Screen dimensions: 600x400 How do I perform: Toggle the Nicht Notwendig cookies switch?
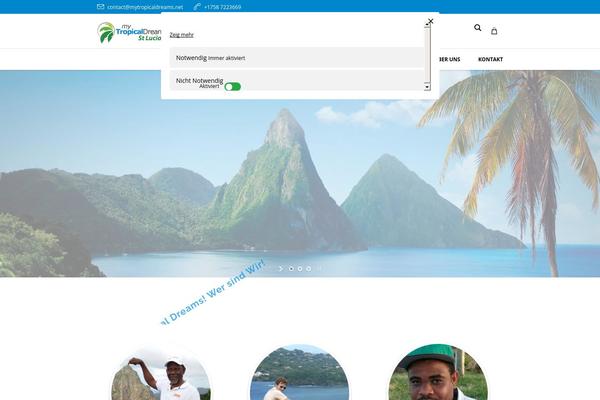[x=233, y=87]
